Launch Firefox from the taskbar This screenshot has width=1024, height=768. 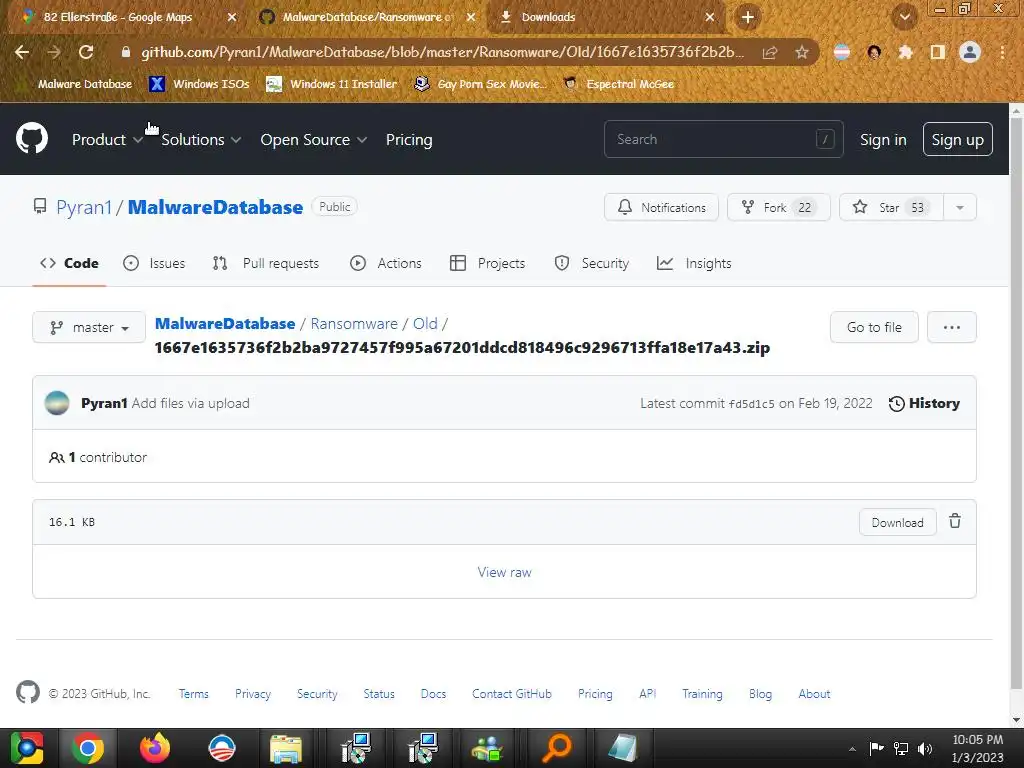click(x=155, y=748)
